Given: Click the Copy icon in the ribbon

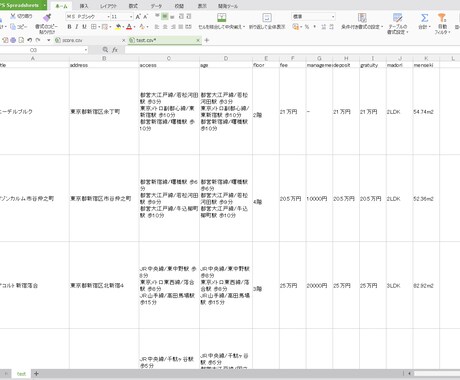Looking at the screenshot, I should pyautogui.click(x=13, y=27).
